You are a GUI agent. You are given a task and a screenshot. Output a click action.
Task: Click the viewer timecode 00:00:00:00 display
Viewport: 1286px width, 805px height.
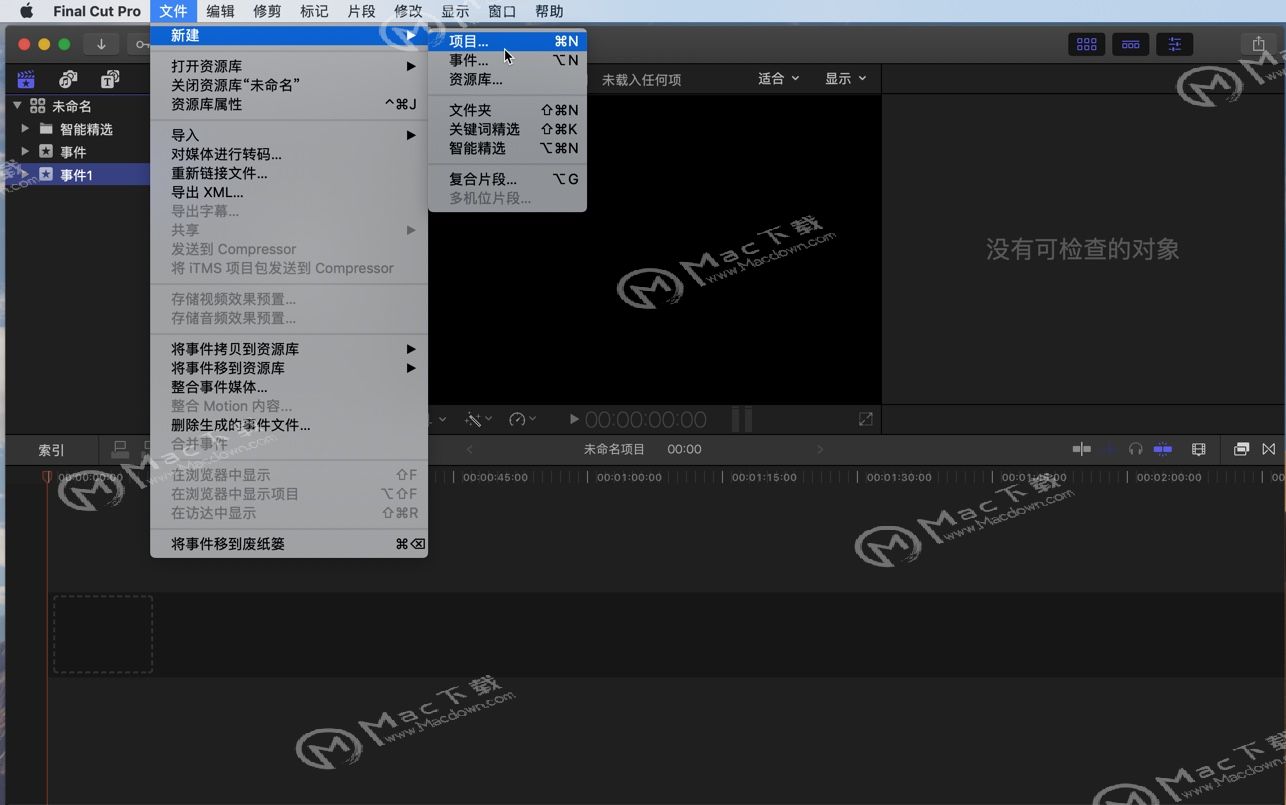[646, 419]
